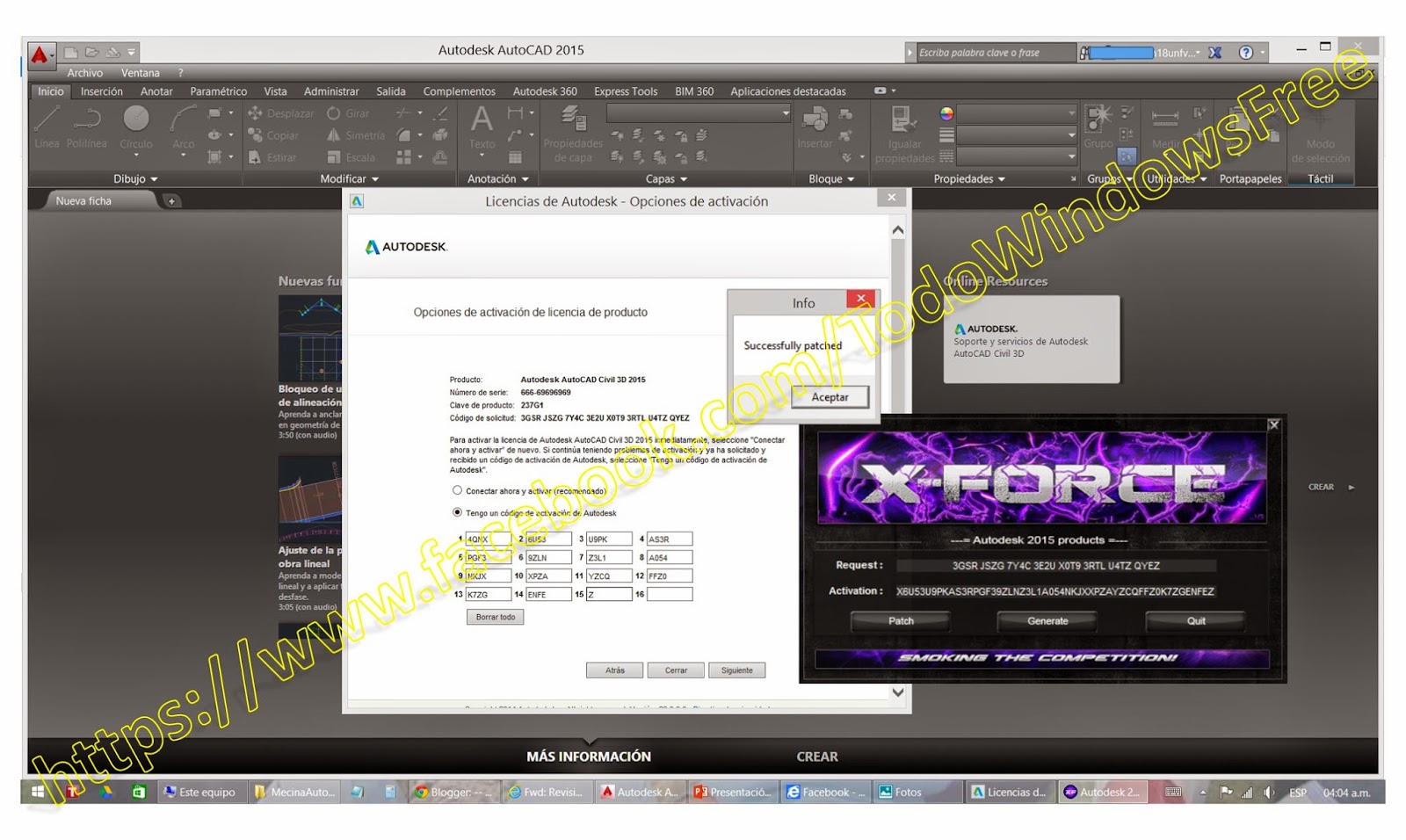The width and height of the screenshot is (1406, 840).
Task: Switch to the Inserción ribbon tab
Action: (x=102, y=91)
